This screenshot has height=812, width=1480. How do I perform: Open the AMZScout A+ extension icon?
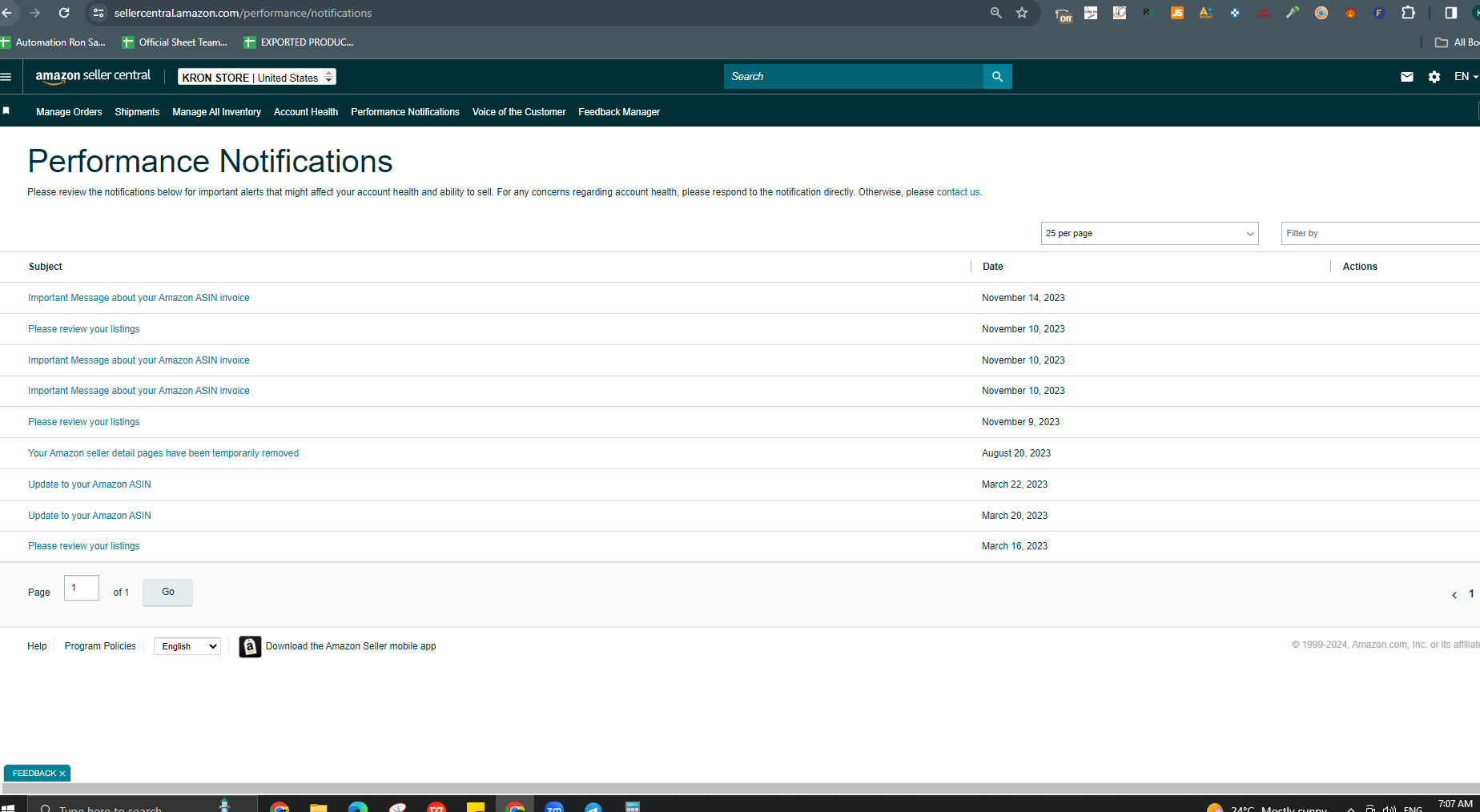pos(1206,13)
